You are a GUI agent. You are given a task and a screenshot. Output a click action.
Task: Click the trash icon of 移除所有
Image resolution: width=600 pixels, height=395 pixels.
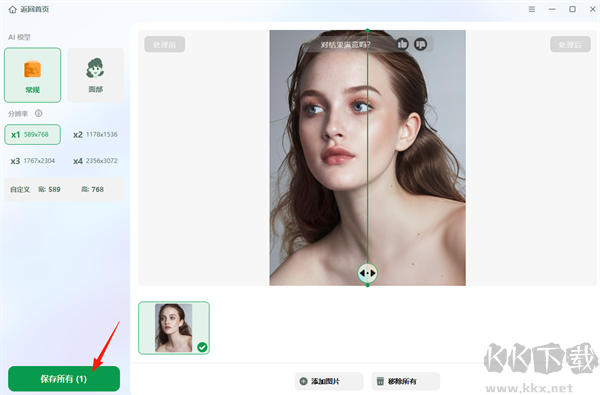tap(380, 381)
